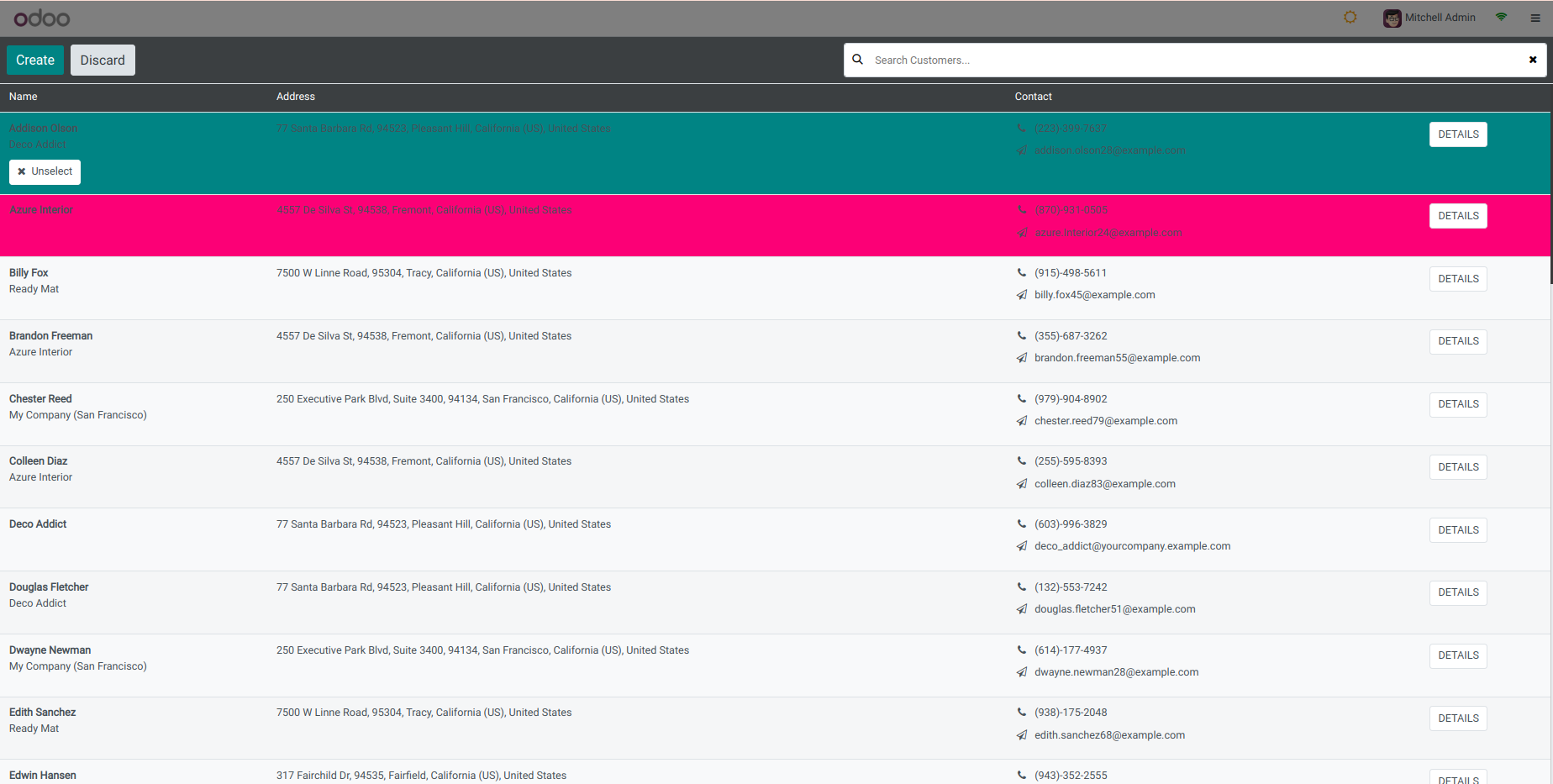Viewport: 1553px width, 784px height.
Task: Click the Address column header
Action: (x=296, y=97)
